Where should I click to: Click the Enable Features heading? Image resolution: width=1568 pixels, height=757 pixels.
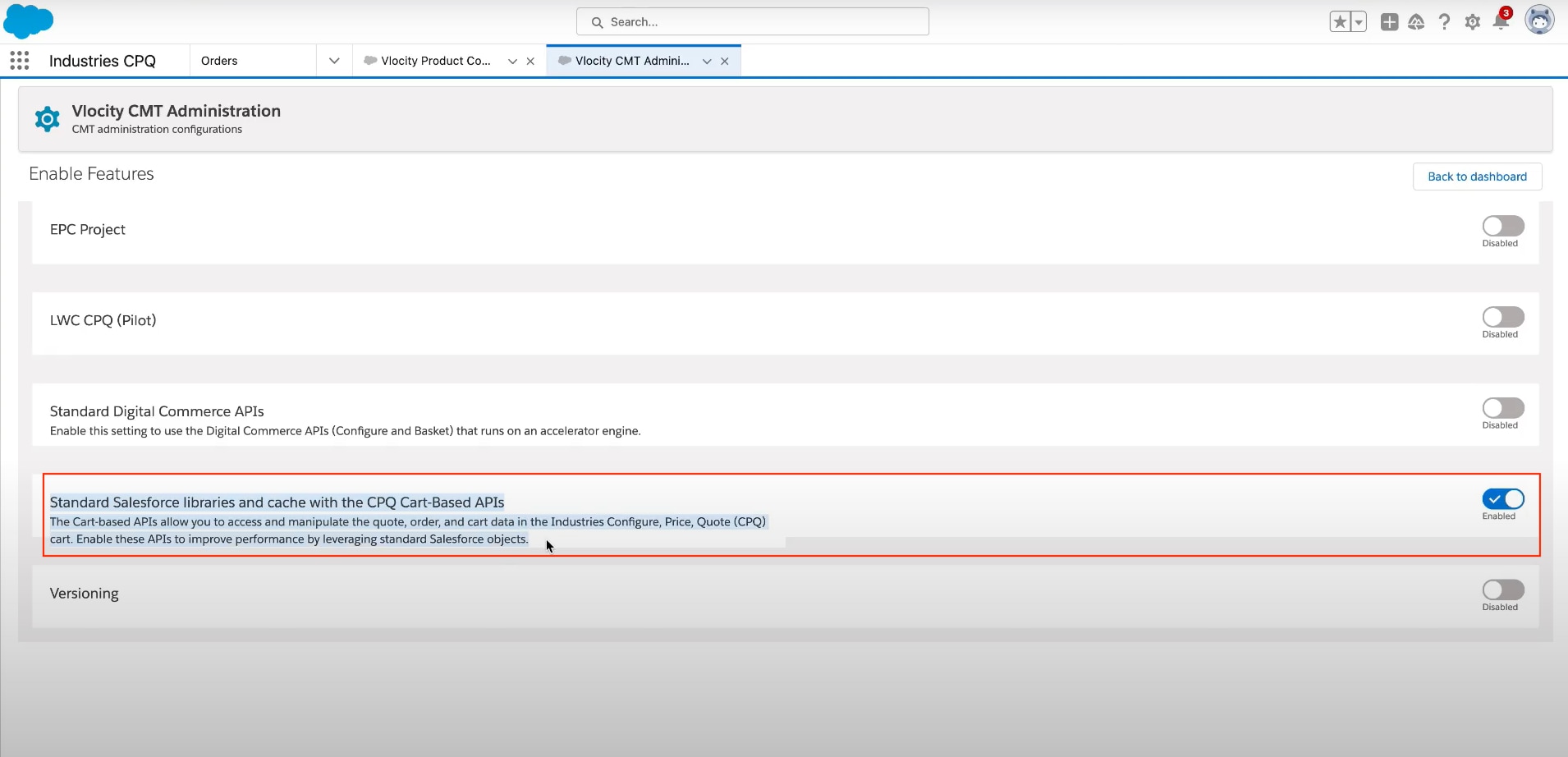[x=91, y=174]
